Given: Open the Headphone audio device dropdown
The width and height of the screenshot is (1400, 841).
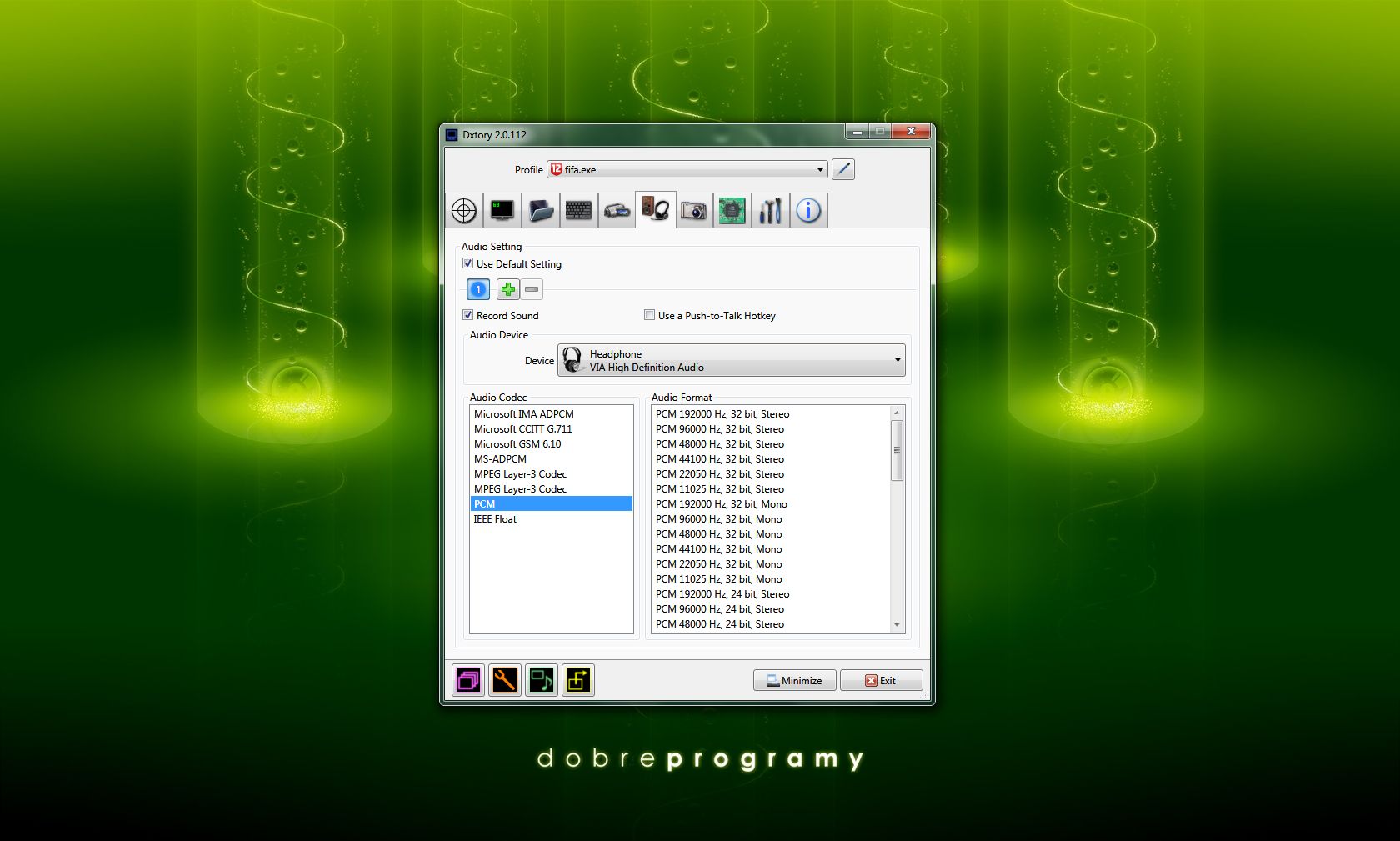Looking at the screenshot, I should pos(732,360).
